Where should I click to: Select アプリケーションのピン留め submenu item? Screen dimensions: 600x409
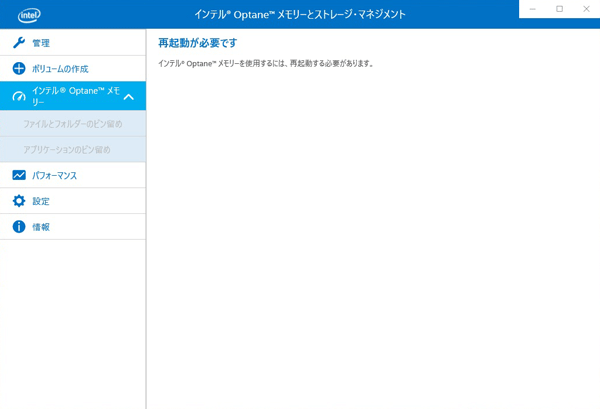coord(73,150)
